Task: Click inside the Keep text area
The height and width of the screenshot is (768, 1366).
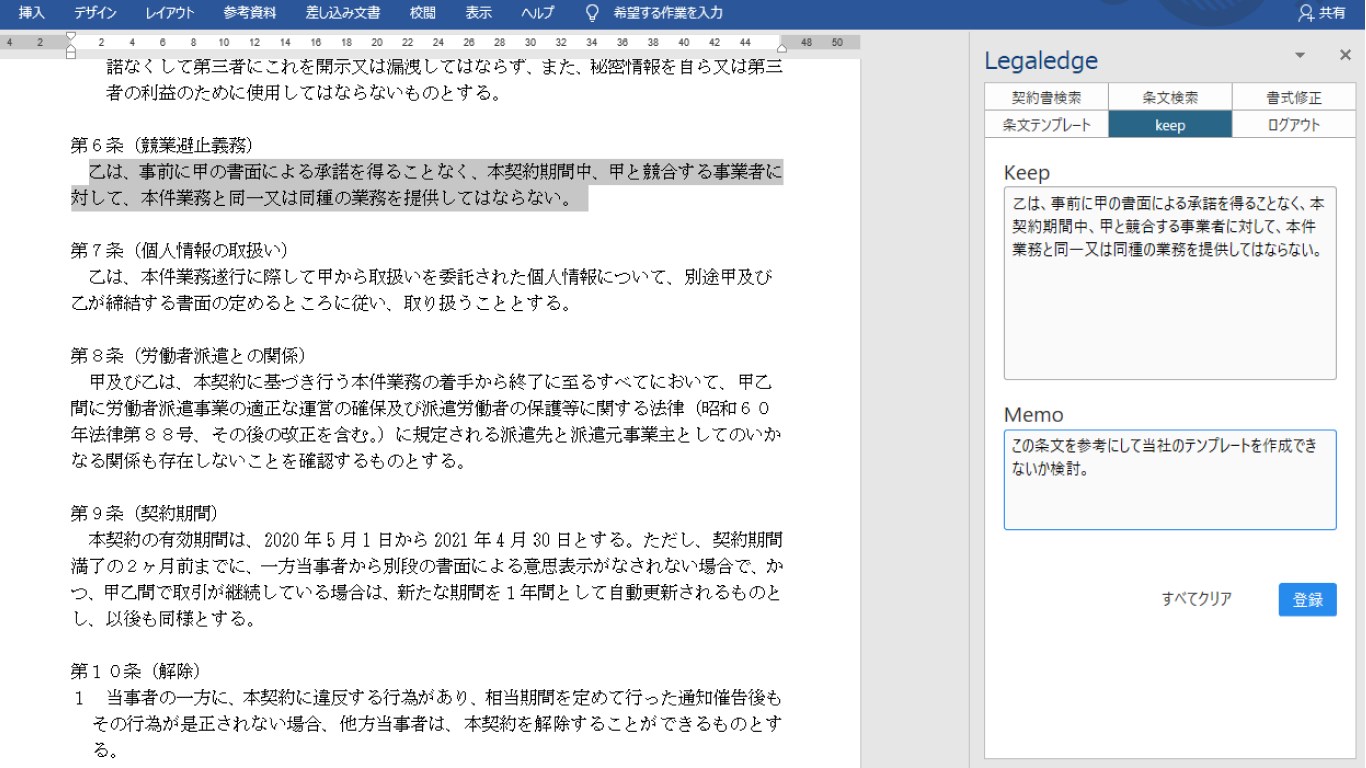Action: tap(1170, 283)
